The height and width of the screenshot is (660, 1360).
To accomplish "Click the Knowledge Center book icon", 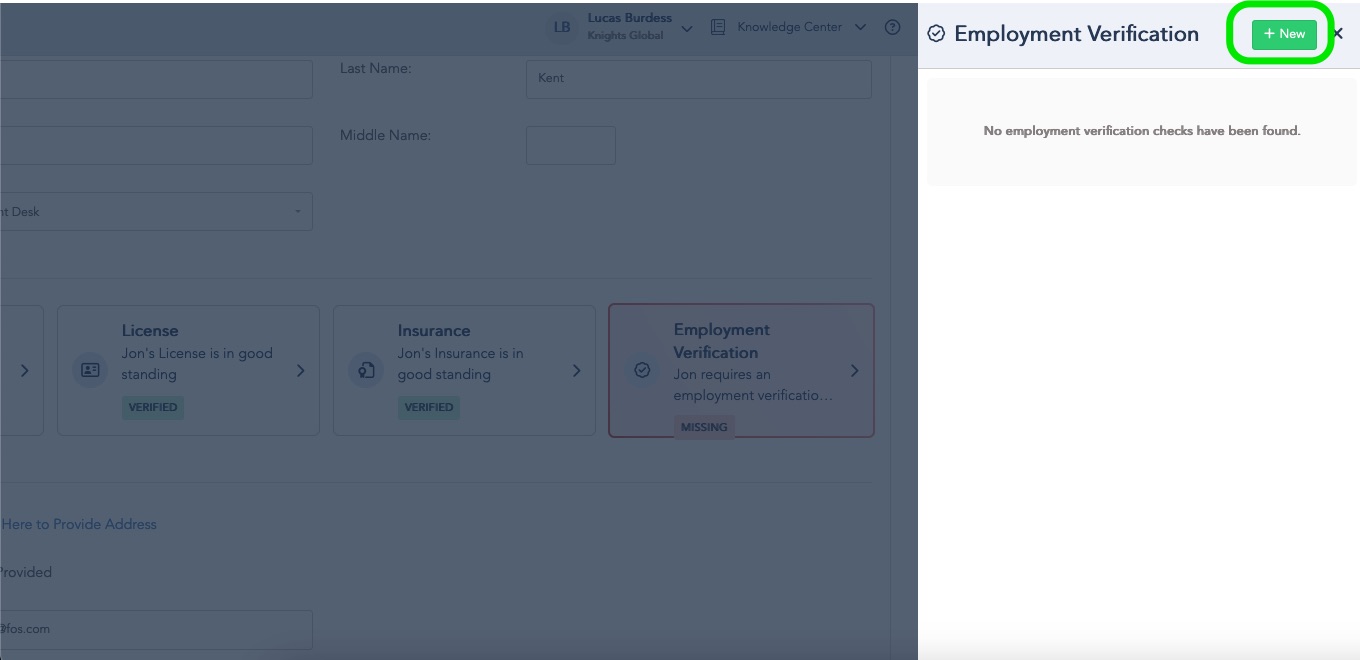I will 718,28.
